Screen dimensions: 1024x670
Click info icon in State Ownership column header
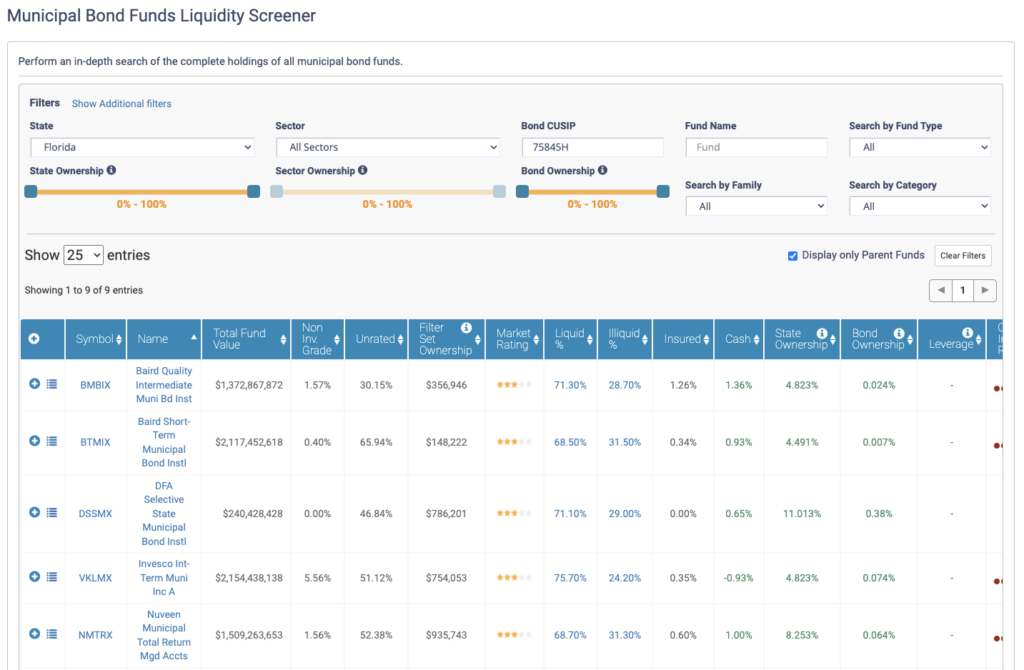coord(822,333)
